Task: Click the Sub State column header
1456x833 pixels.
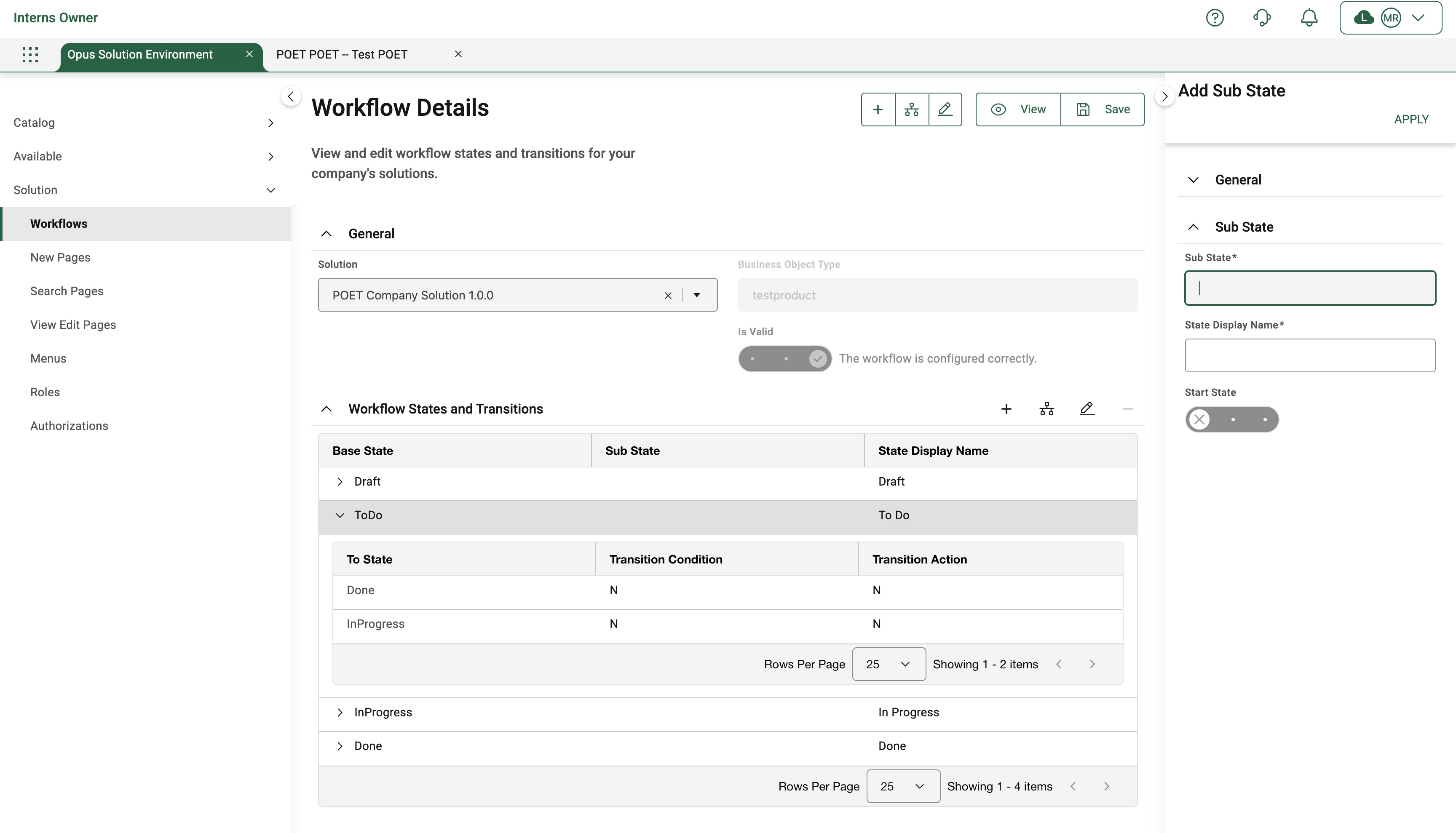Action: [x=728, y=451]
